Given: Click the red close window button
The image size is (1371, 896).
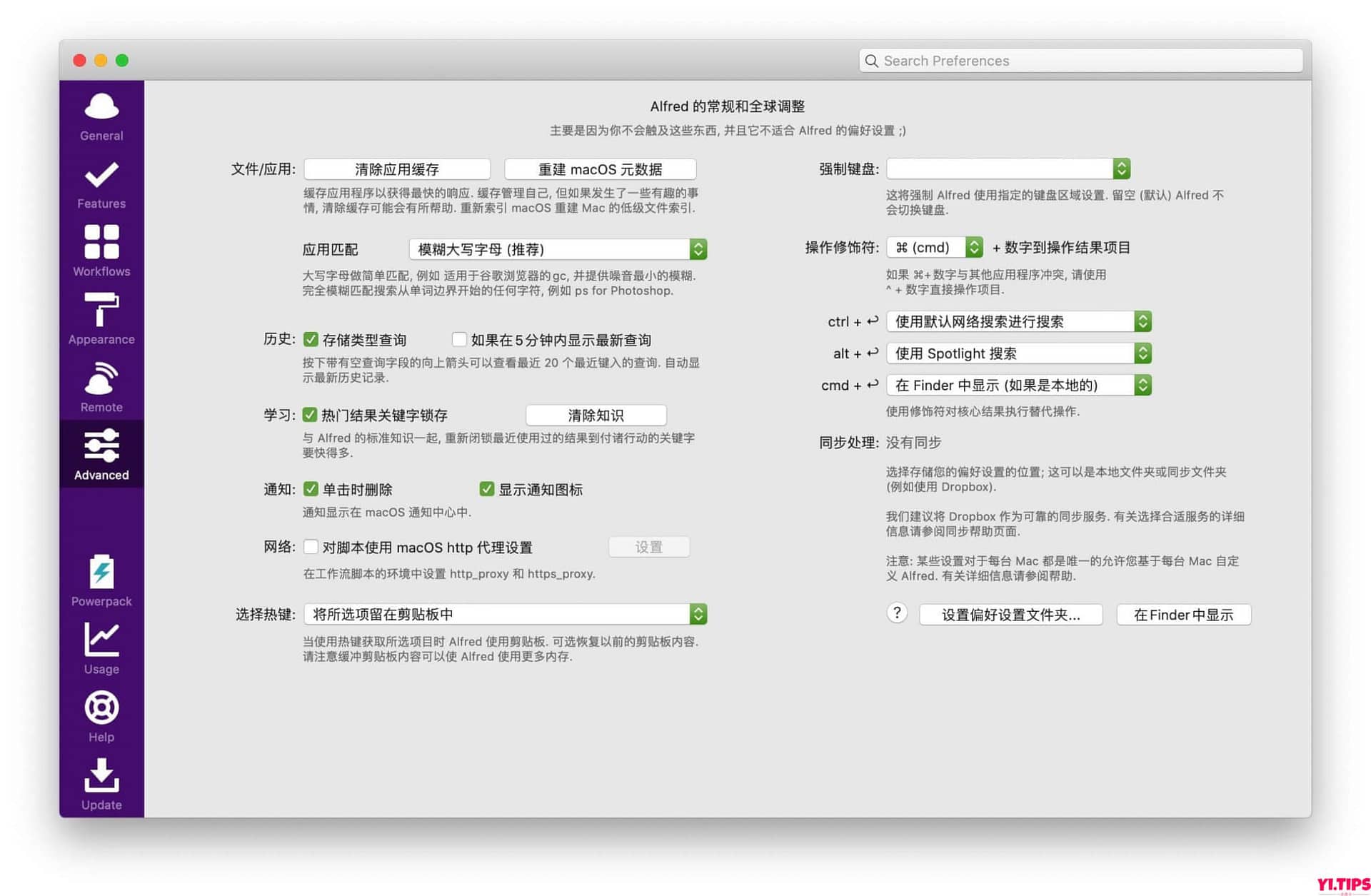Looking at the screenshot, I should [x=80, y=61].
